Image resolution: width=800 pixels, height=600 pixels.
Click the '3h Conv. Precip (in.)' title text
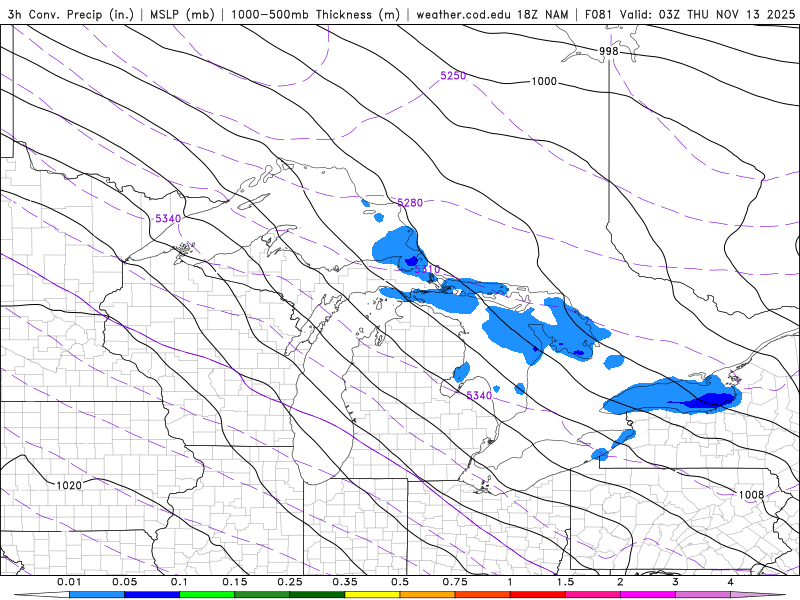(x=70, y=14)
